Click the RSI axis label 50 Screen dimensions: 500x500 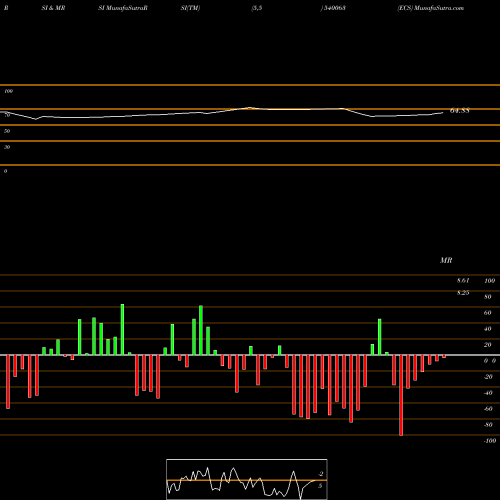7,131
